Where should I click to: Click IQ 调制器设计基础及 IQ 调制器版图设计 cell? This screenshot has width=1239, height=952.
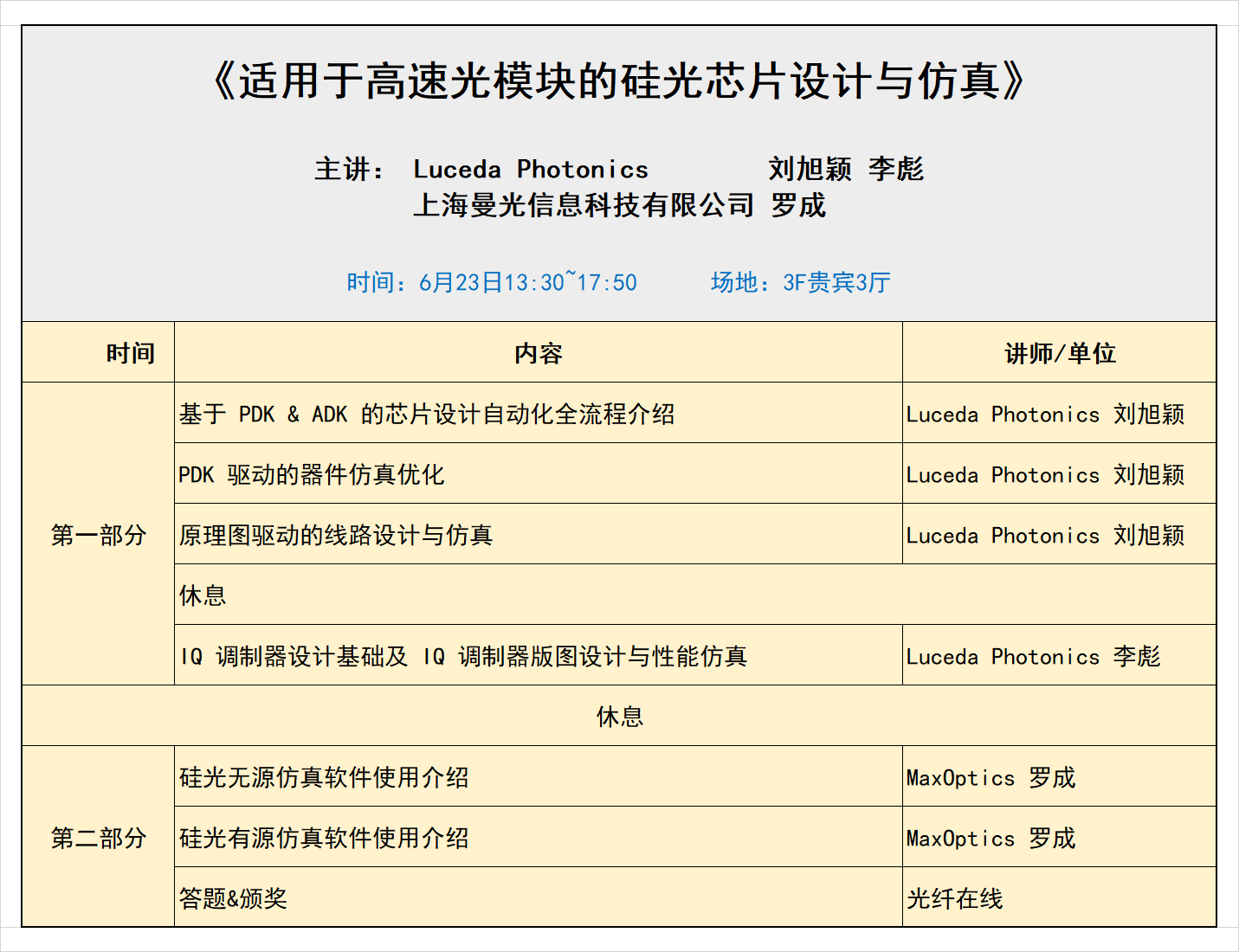pyautogui.click(x=539, y=655)
